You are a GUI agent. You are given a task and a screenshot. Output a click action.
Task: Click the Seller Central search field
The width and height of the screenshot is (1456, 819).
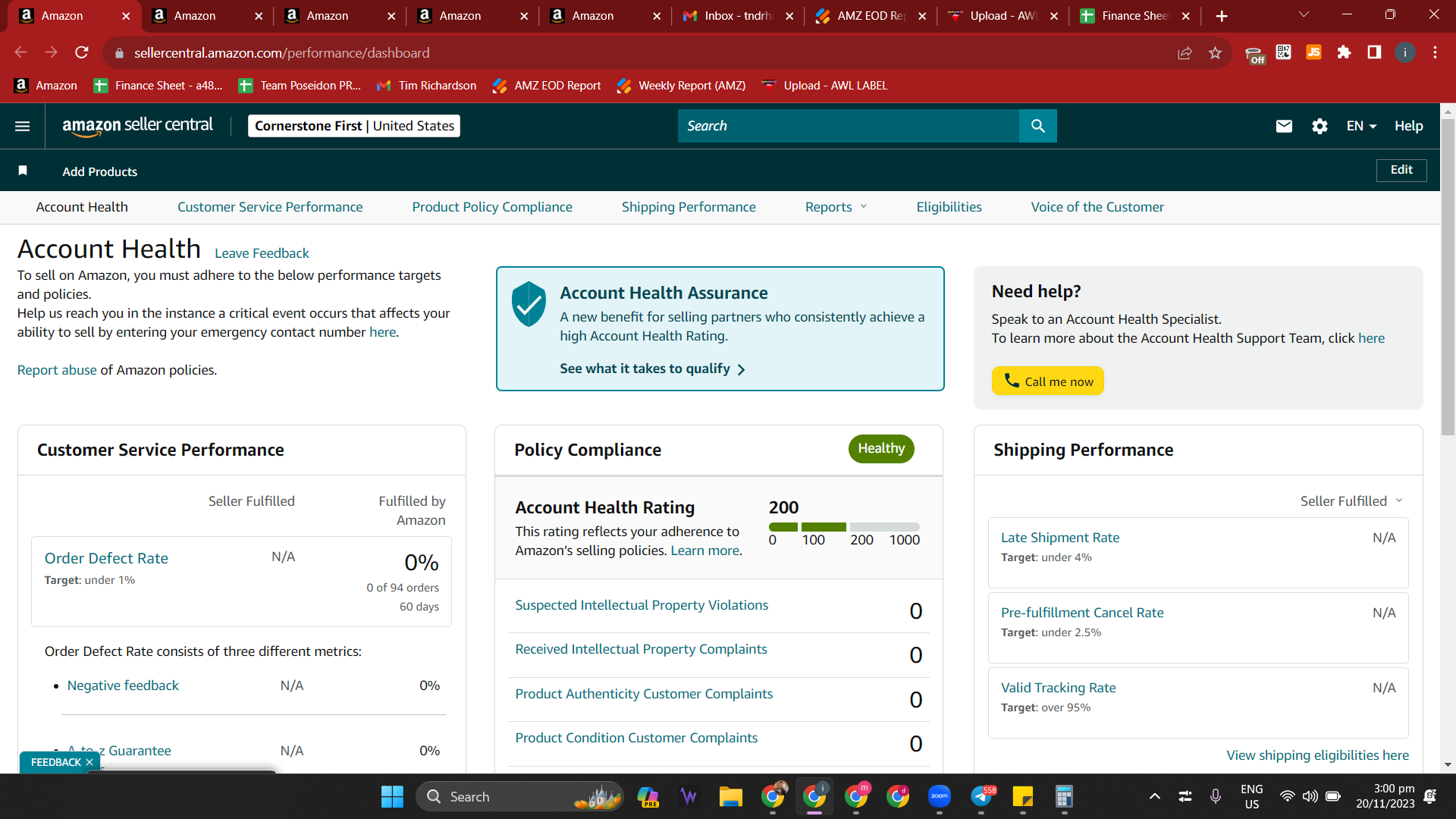849,126
